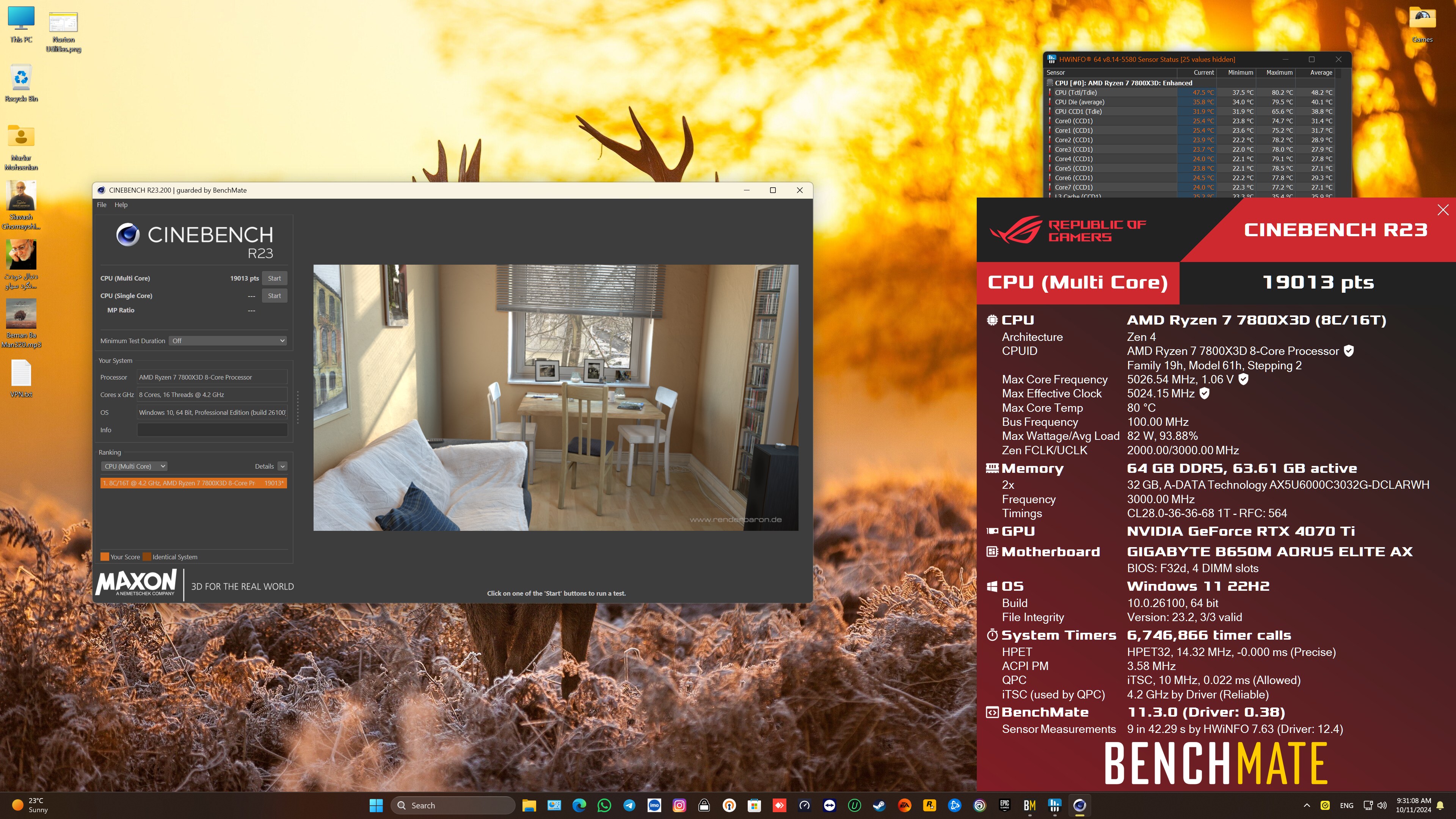
Task: Open Norton tray icon with yellow checkmark
Action: [1325, 805]
